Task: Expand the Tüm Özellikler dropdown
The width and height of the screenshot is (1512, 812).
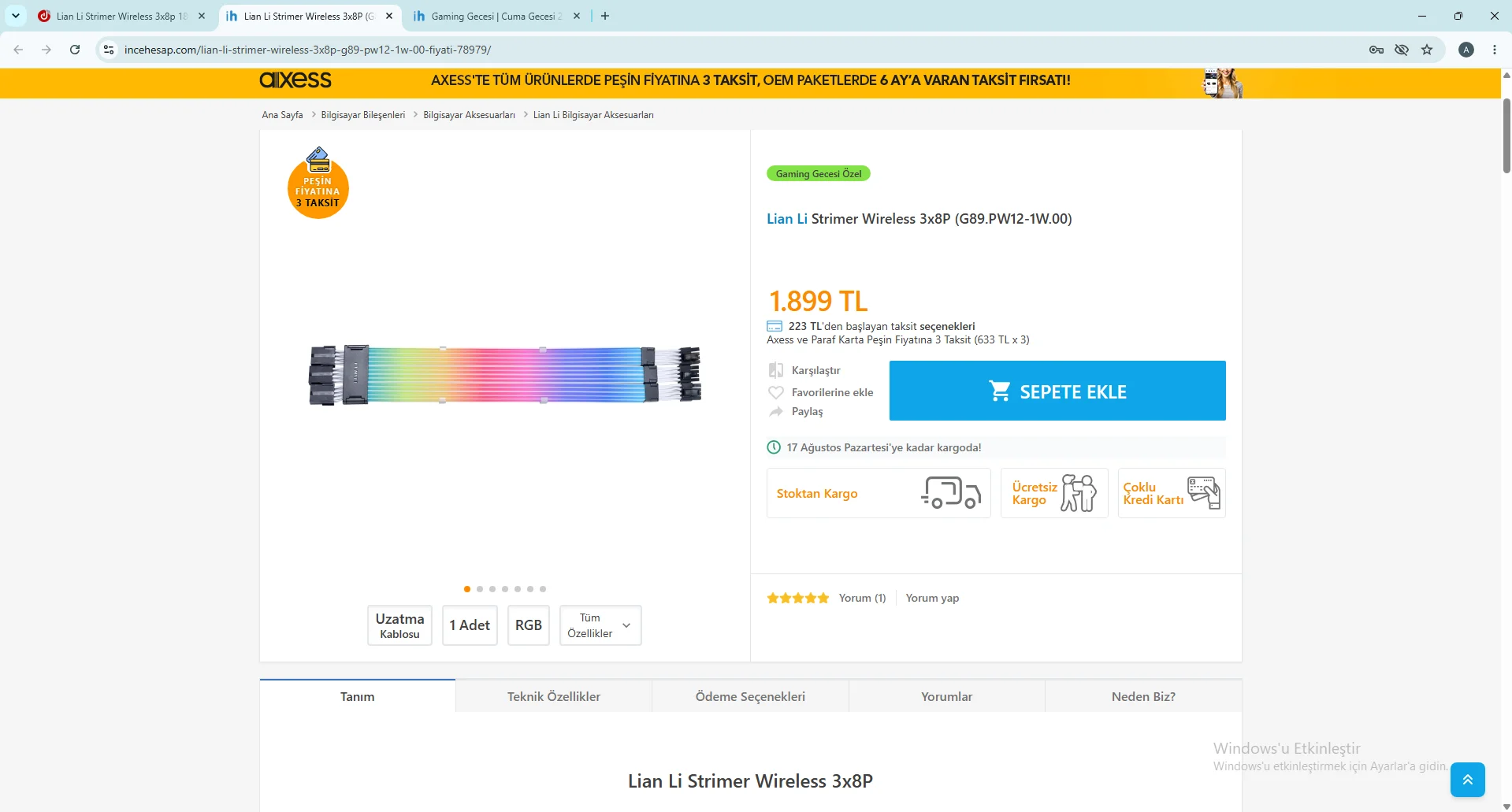Action: (600, 625)
